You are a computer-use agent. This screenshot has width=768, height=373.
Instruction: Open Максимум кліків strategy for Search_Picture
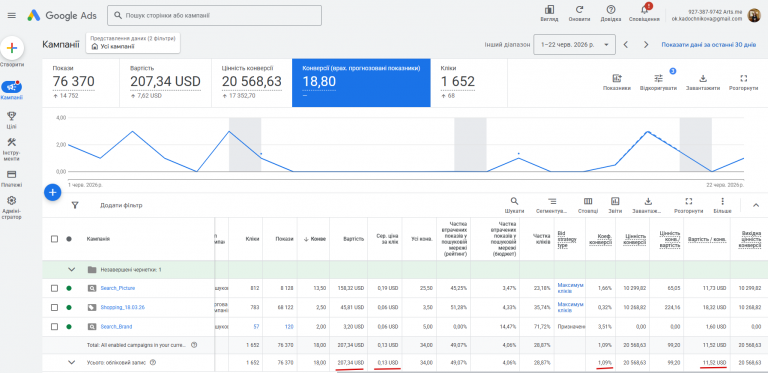pyautogui.click(x=570, y=288)
